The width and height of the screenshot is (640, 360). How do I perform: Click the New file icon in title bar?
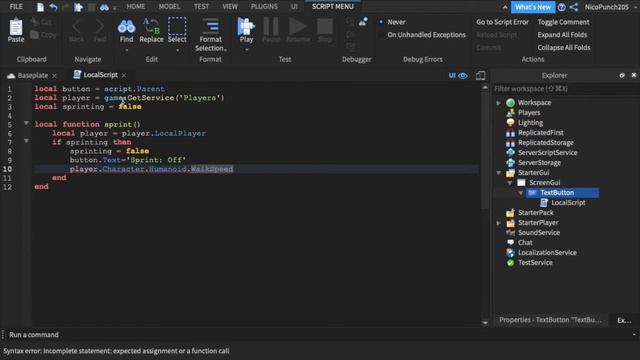tap(40, 7)
